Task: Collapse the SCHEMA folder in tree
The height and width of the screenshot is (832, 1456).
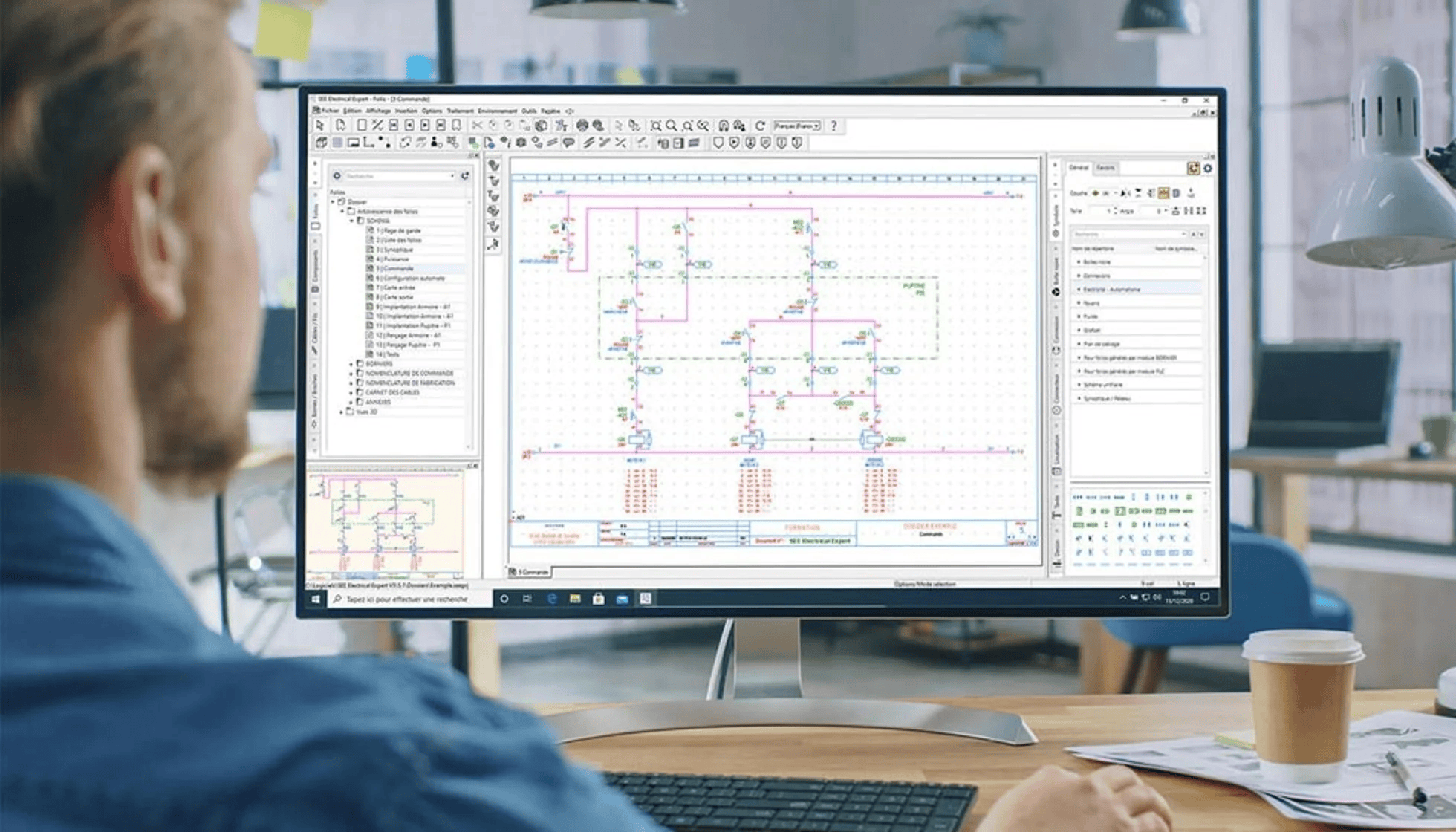Action: point(352,221)
